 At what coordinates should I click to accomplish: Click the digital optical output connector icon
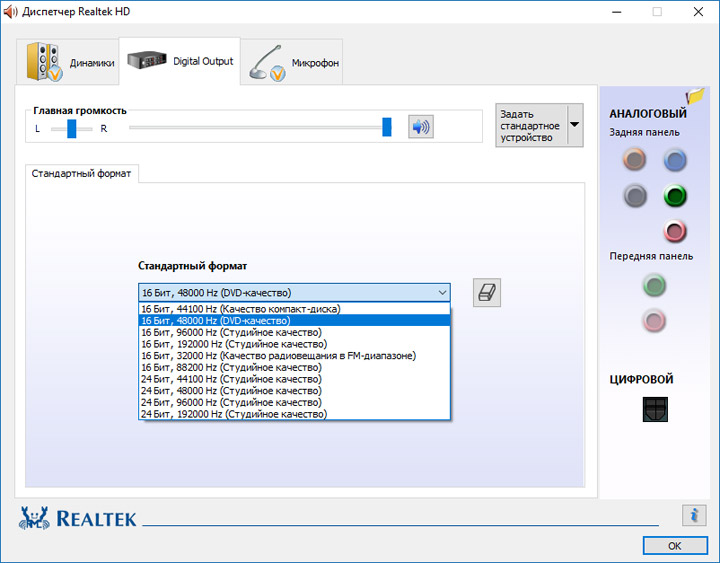(655, 409)
